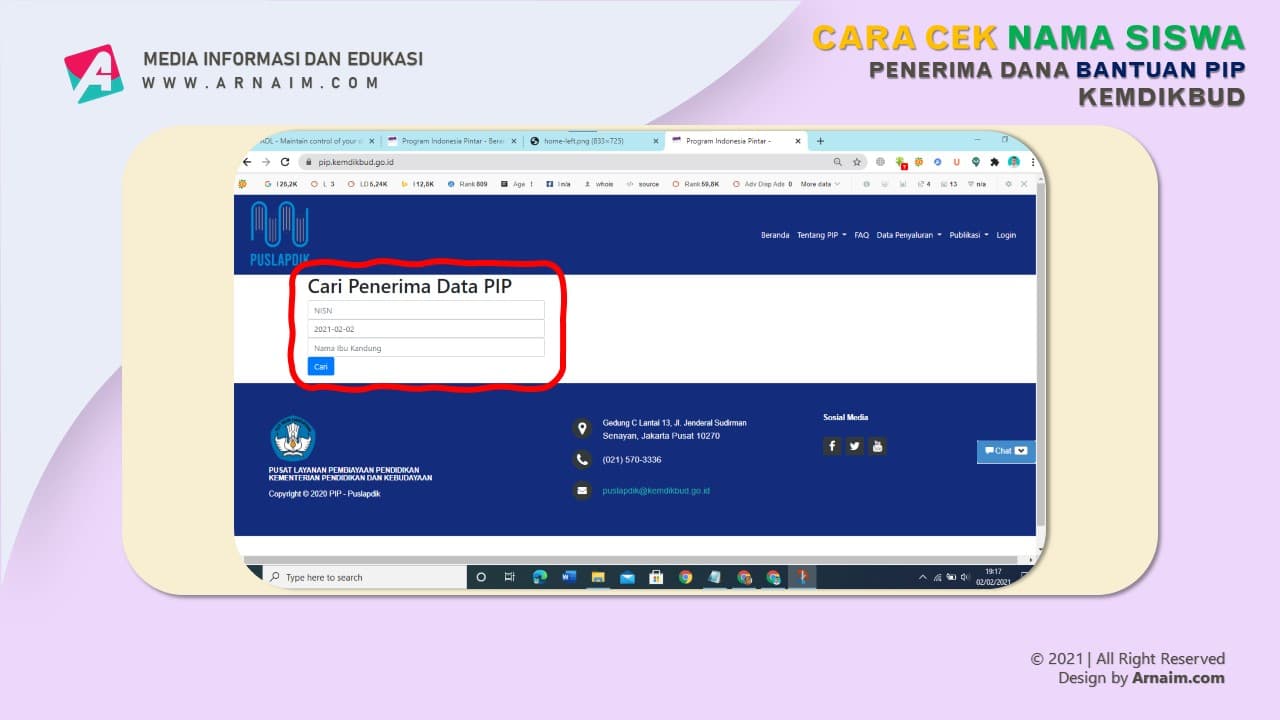The image size is (1280, 720).
Task: Click the location pin icon beside Gedung C
Action: pyautogui.click(x=582, y=429)
